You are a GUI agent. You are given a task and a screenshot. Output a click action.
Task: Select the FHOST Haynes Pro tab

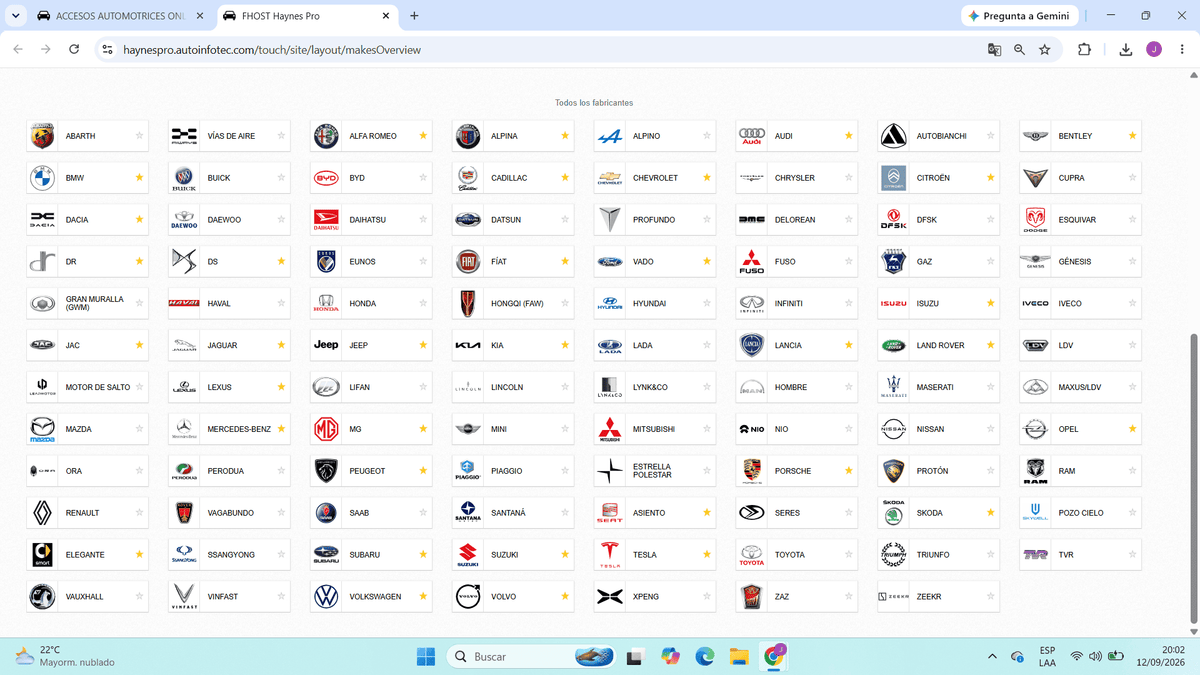point(306,16)
